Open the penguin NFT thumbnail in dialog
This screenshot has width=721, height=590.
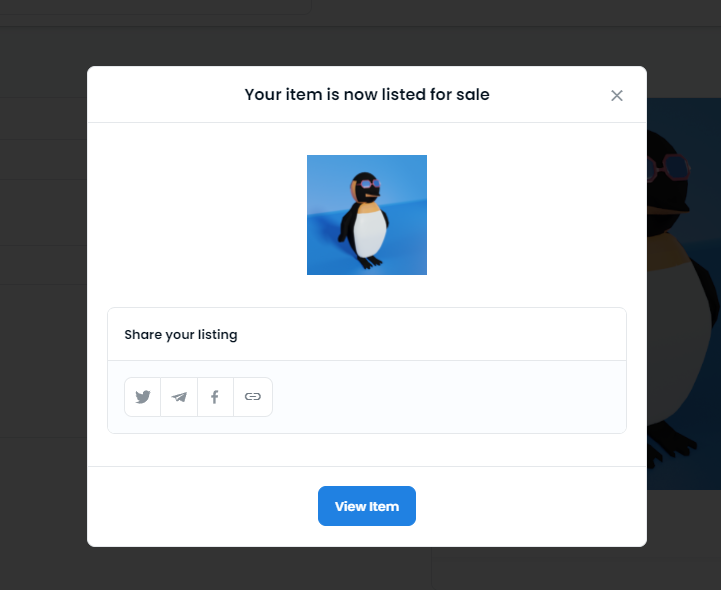[367, 215]
